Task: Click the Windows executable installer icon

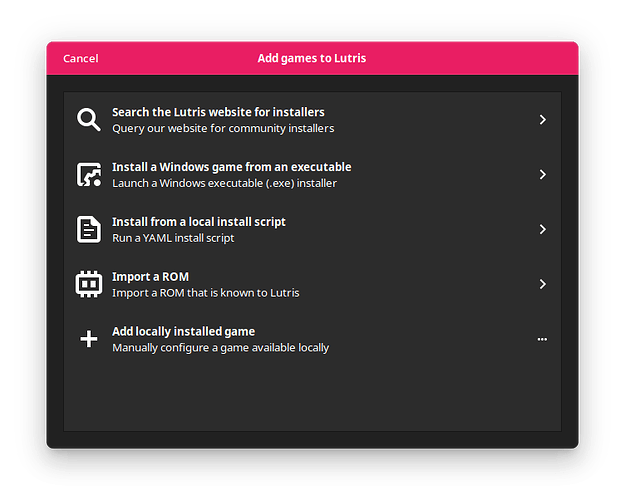Action: coord(89,174)
